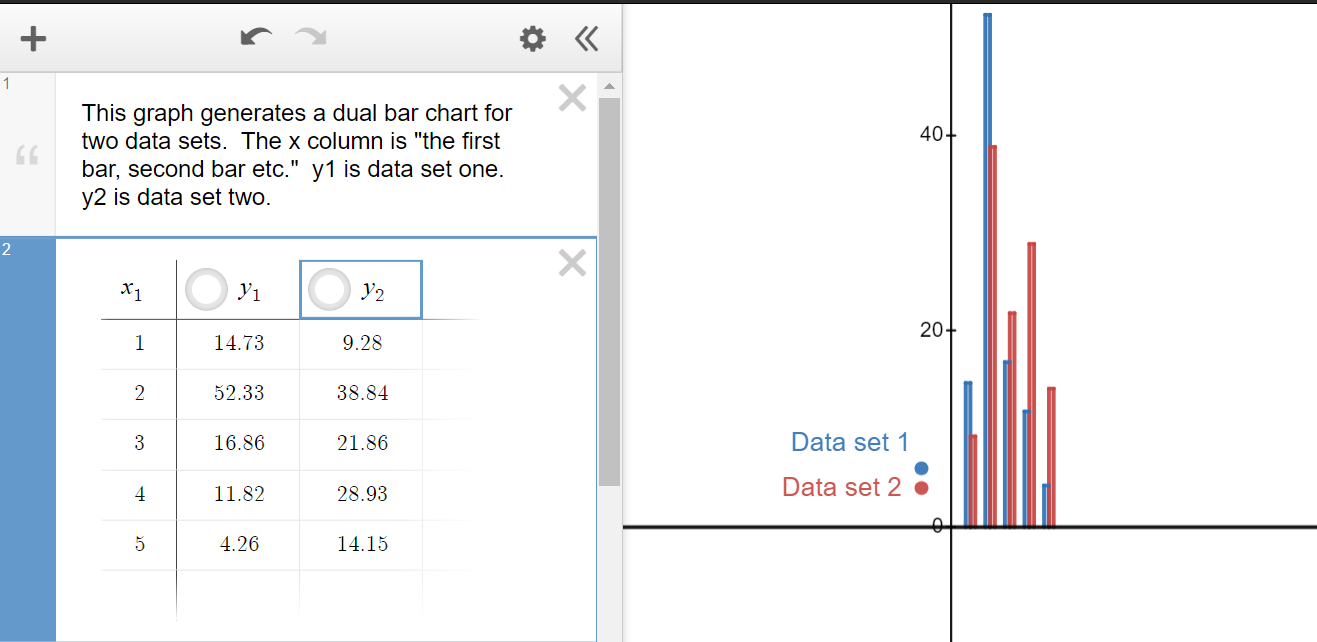
Task: Undo the last action
Action: point(256,38)
